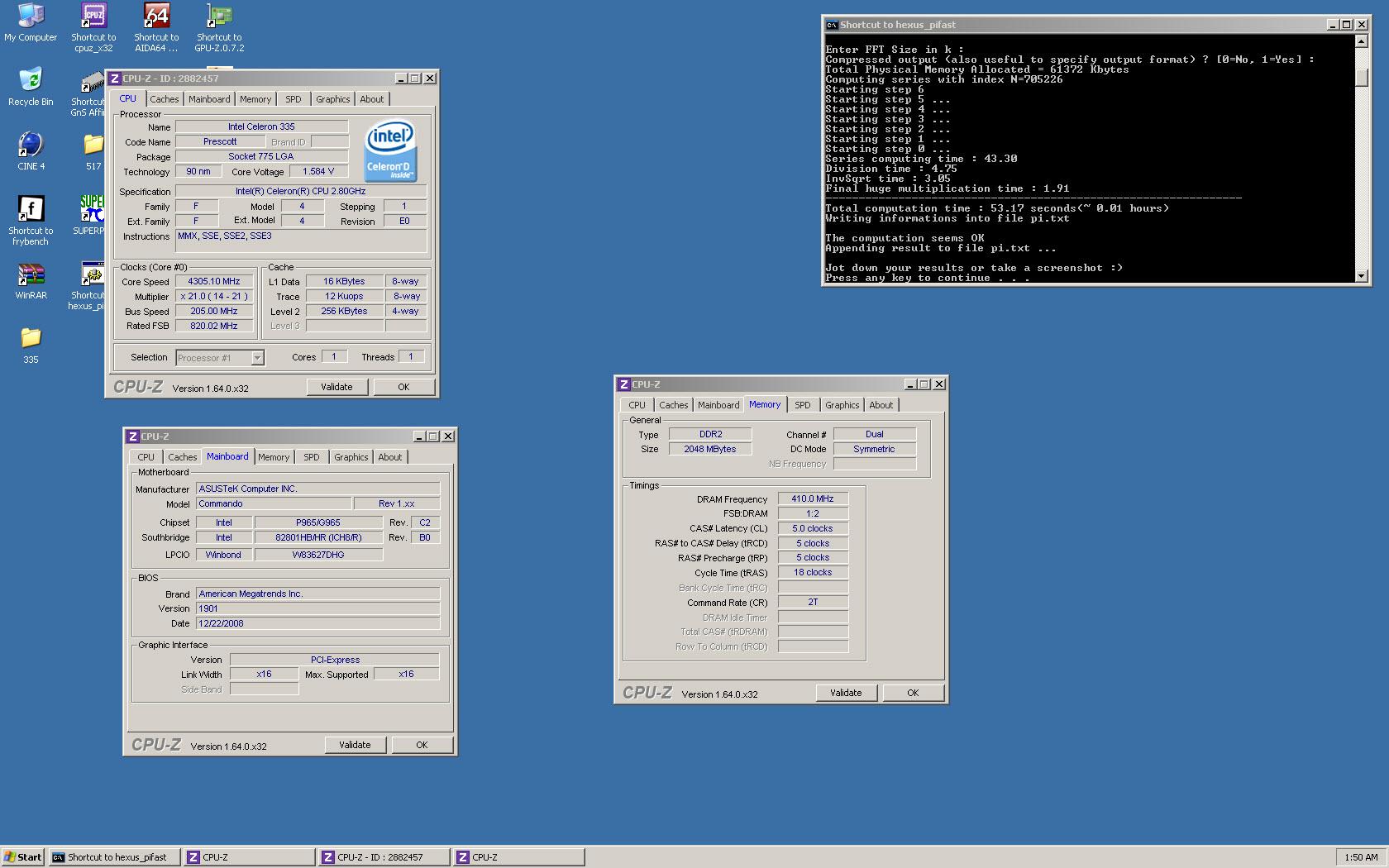
Task: Click DRAM Frequency value 410.0 MHz
Action: [x=813, y=499]
